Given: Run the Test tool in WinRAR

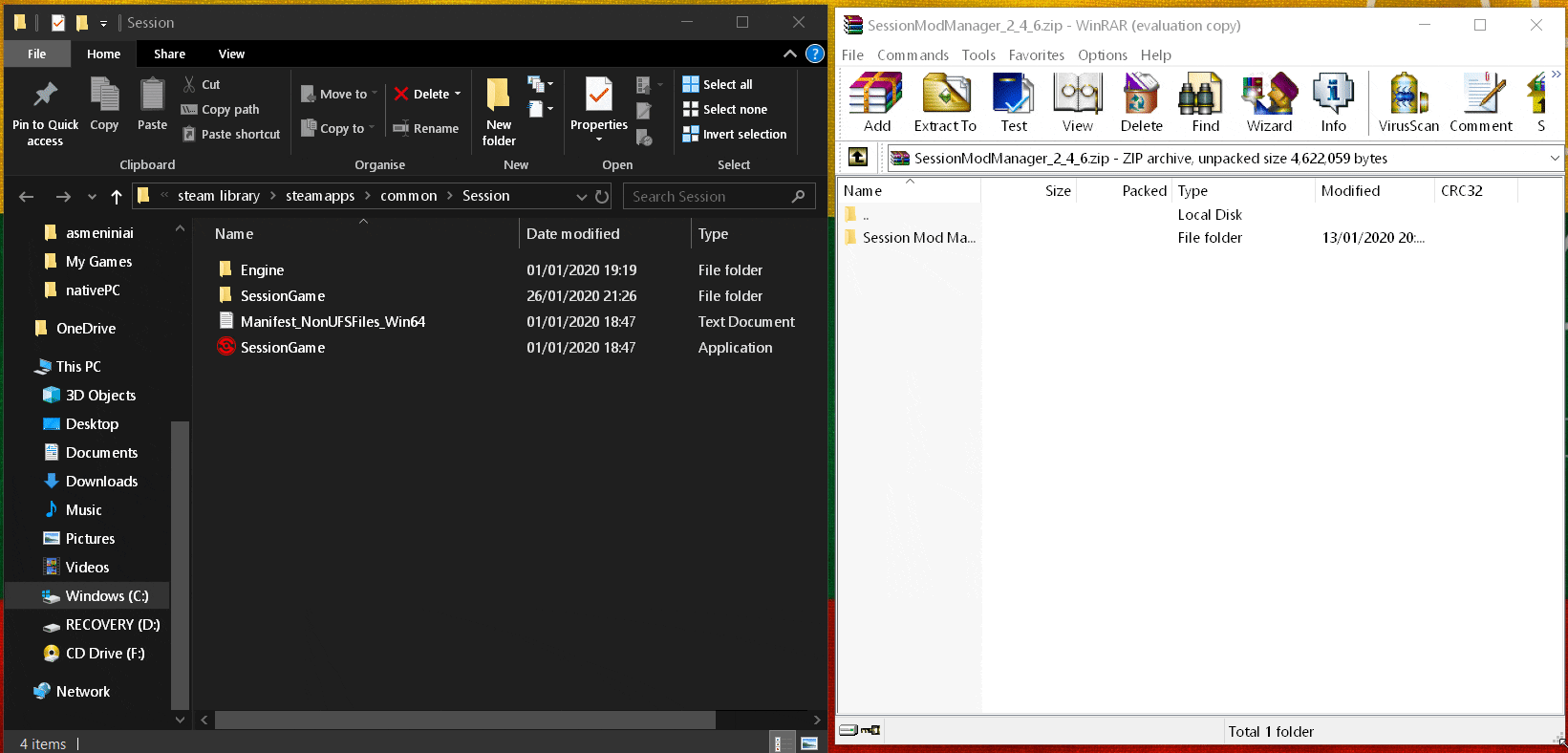Looking at the screenshot, I should tap(1014, 102).
